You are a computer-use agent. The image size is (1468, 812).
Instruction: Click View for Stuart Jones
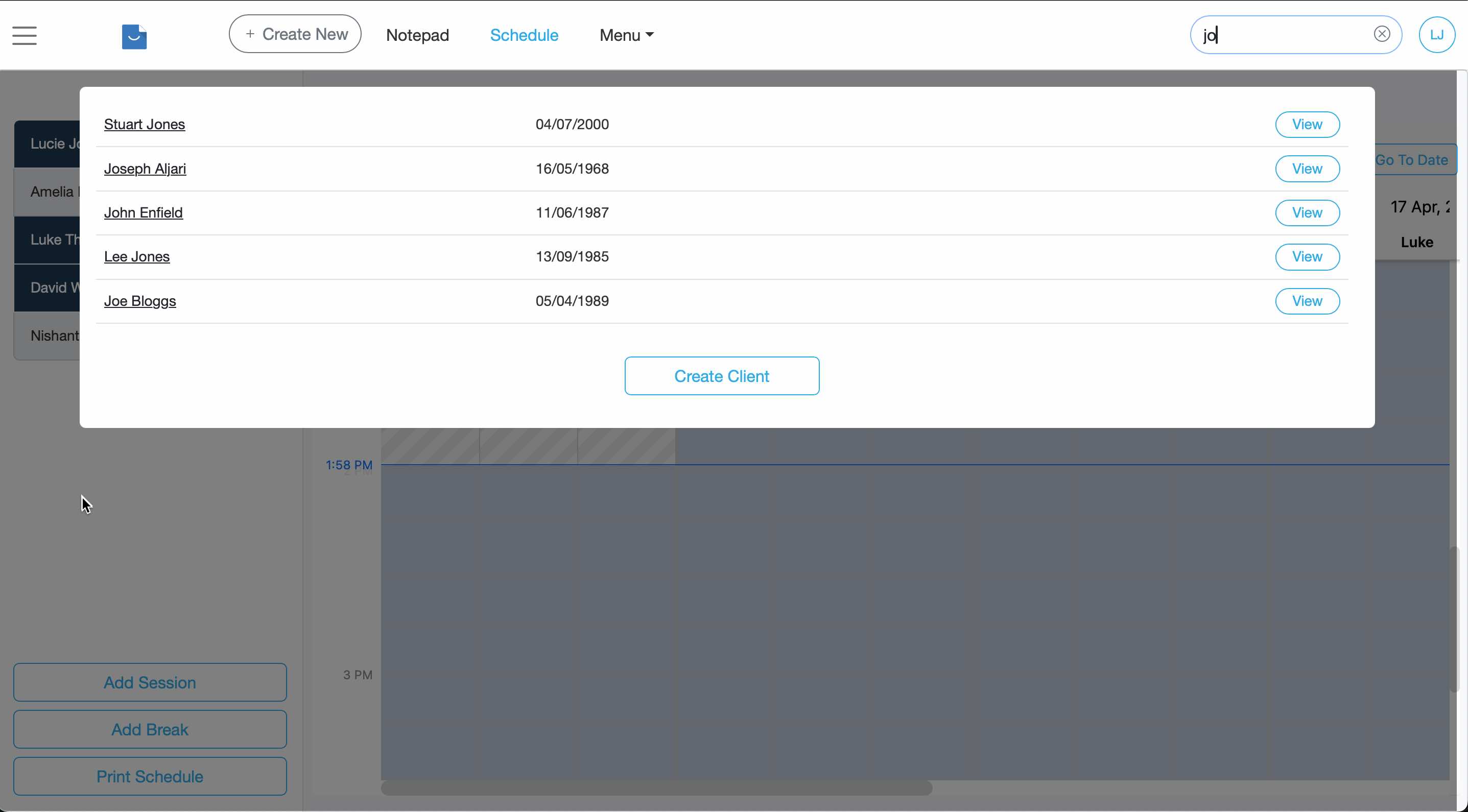coord(1307,124)
